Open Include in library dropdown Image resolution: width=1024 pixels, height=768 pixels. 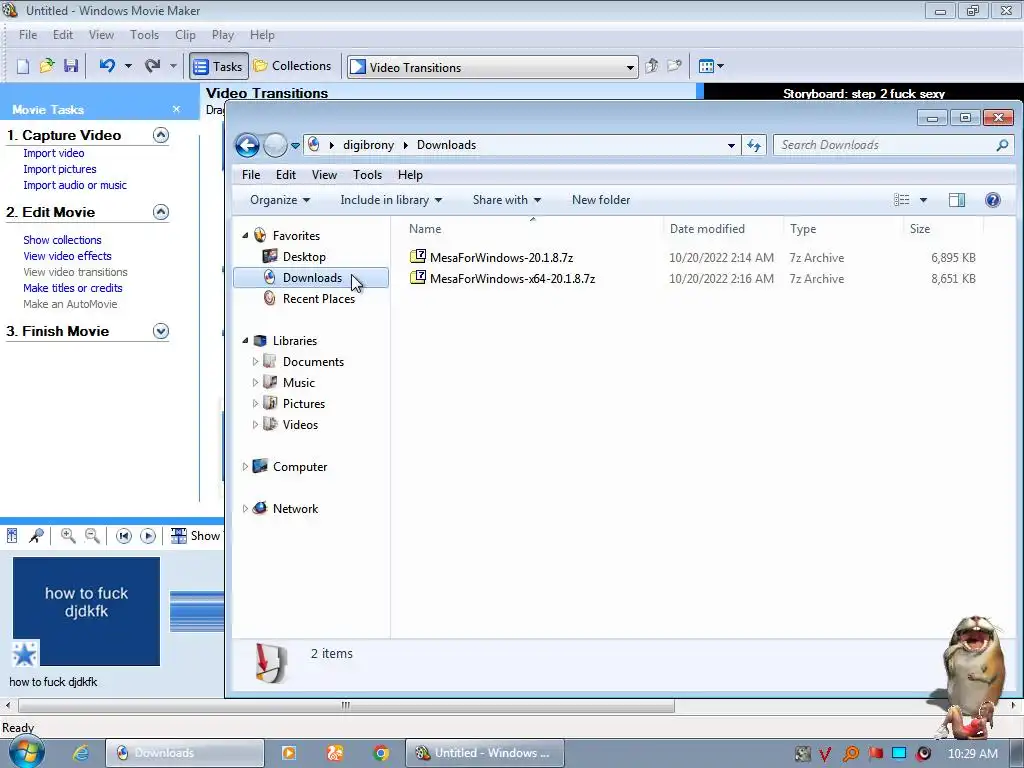(391, 200)
